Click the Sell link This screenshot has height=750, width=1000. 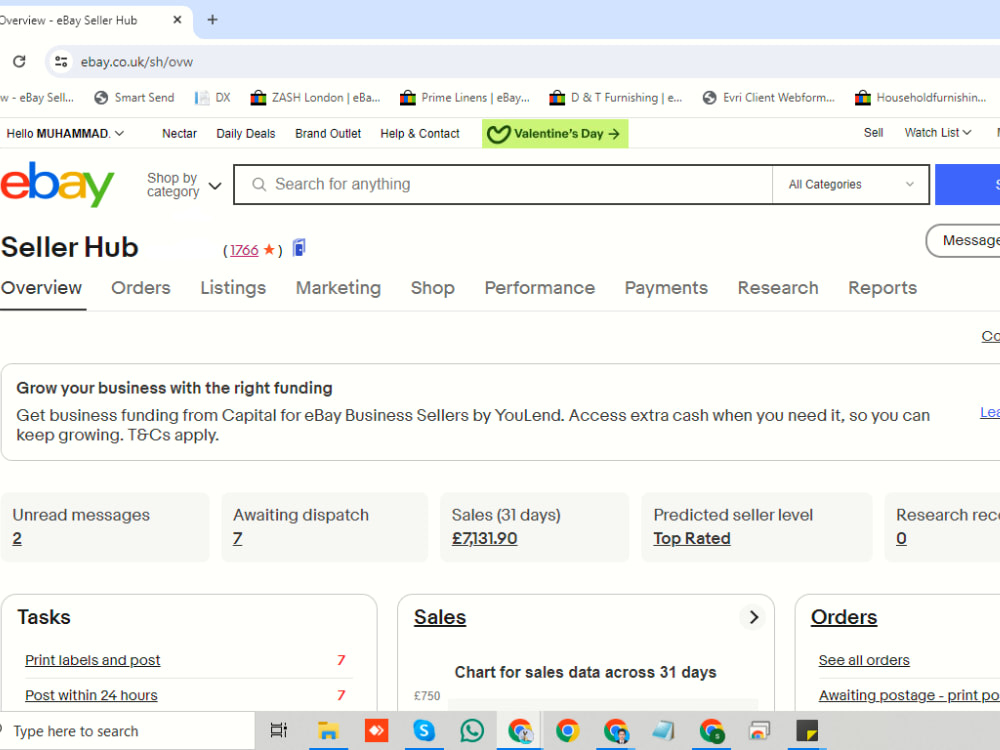[873, 133]
